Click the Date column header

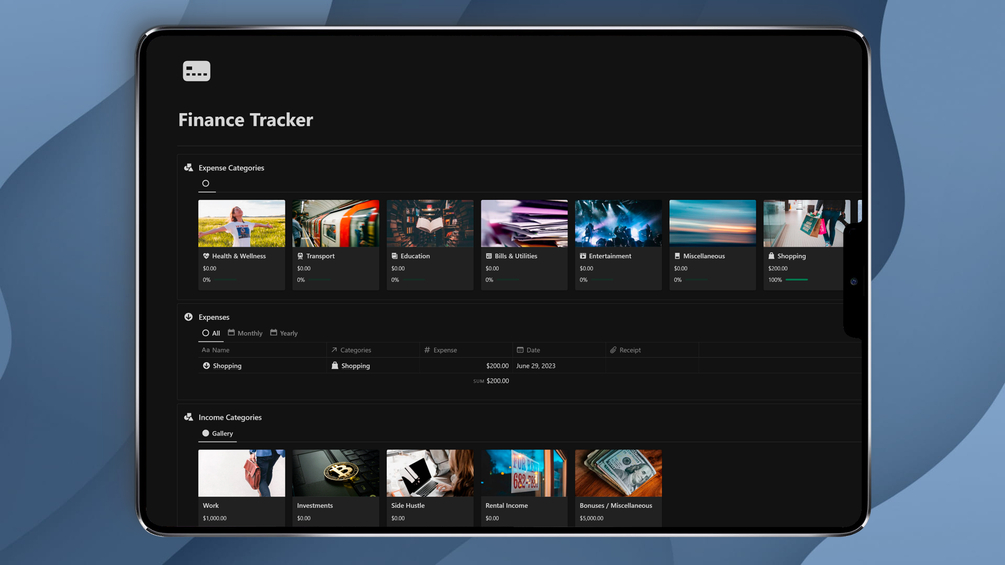click(x=558, y=350)
